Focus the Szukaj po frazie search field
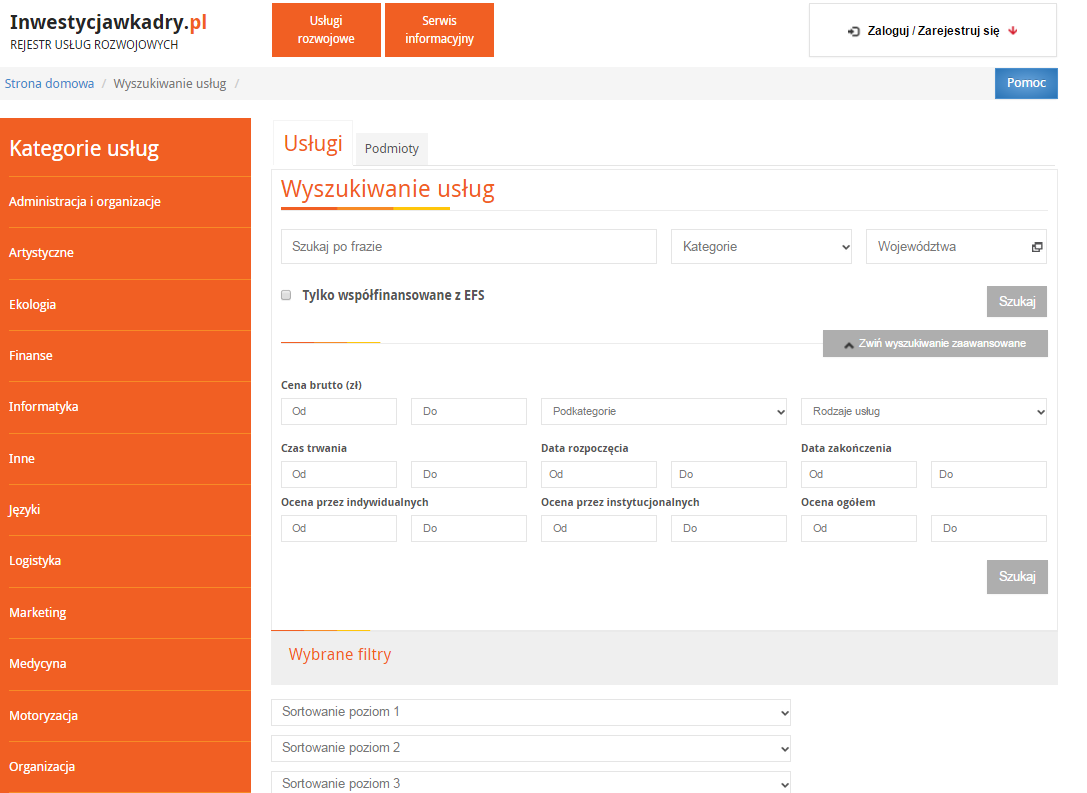Image resolution: width=1087 pixels, height=793 pixels. 469,247
